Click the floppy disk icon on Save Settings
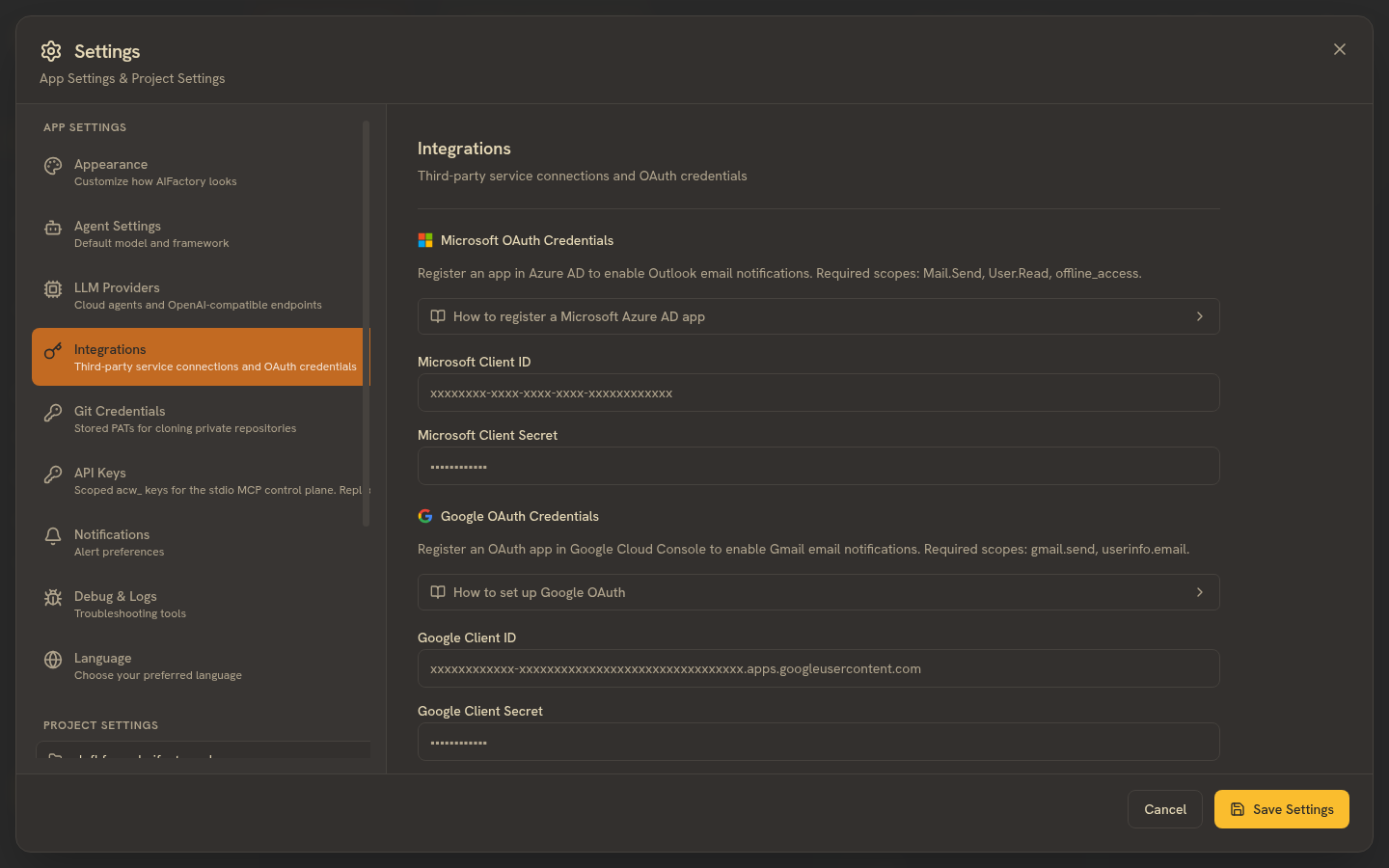 1238,809
